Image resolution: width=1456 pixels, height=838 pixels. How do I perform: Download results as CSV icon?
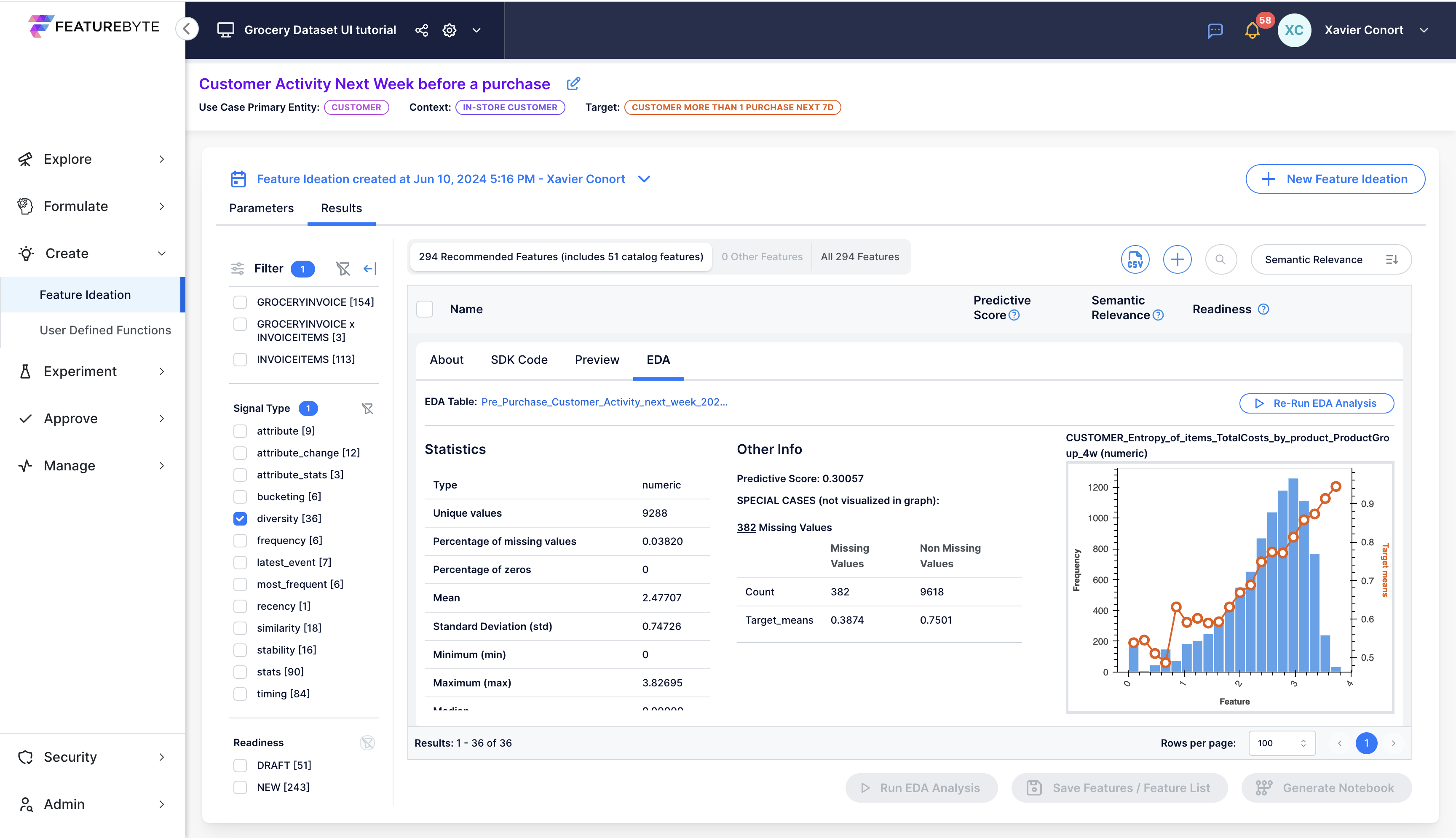(1135, 259)
